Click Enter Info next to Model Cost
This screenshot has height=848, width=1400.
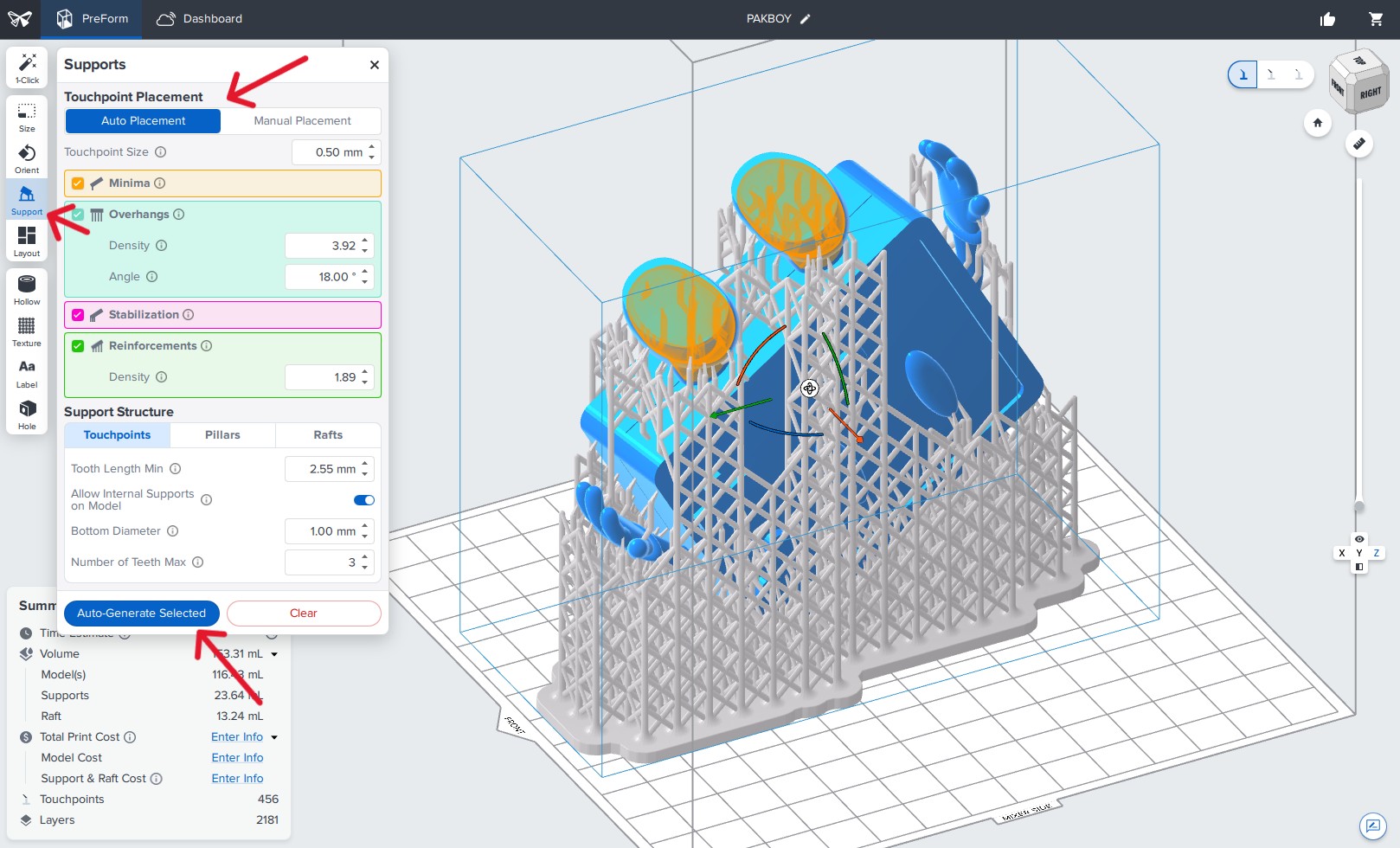pyautogui.click(x=237, y=757)
